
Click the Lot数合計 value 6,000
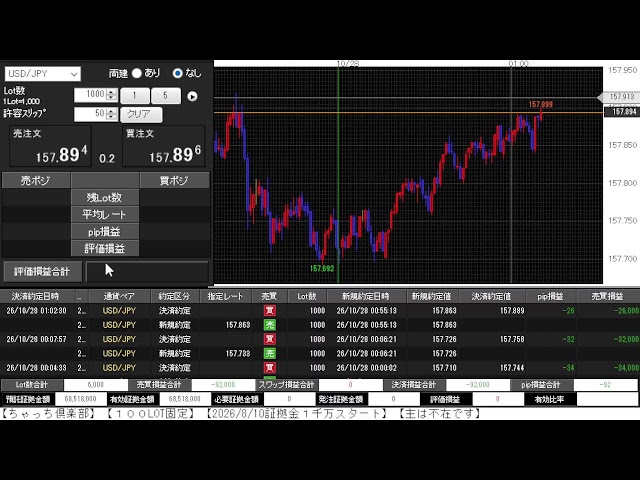(96, 385)
